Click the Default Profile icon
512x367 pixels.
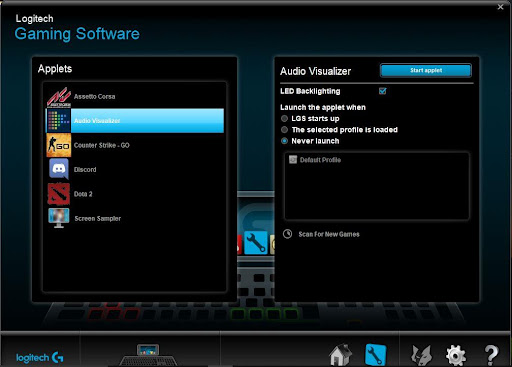coord(293,160)
